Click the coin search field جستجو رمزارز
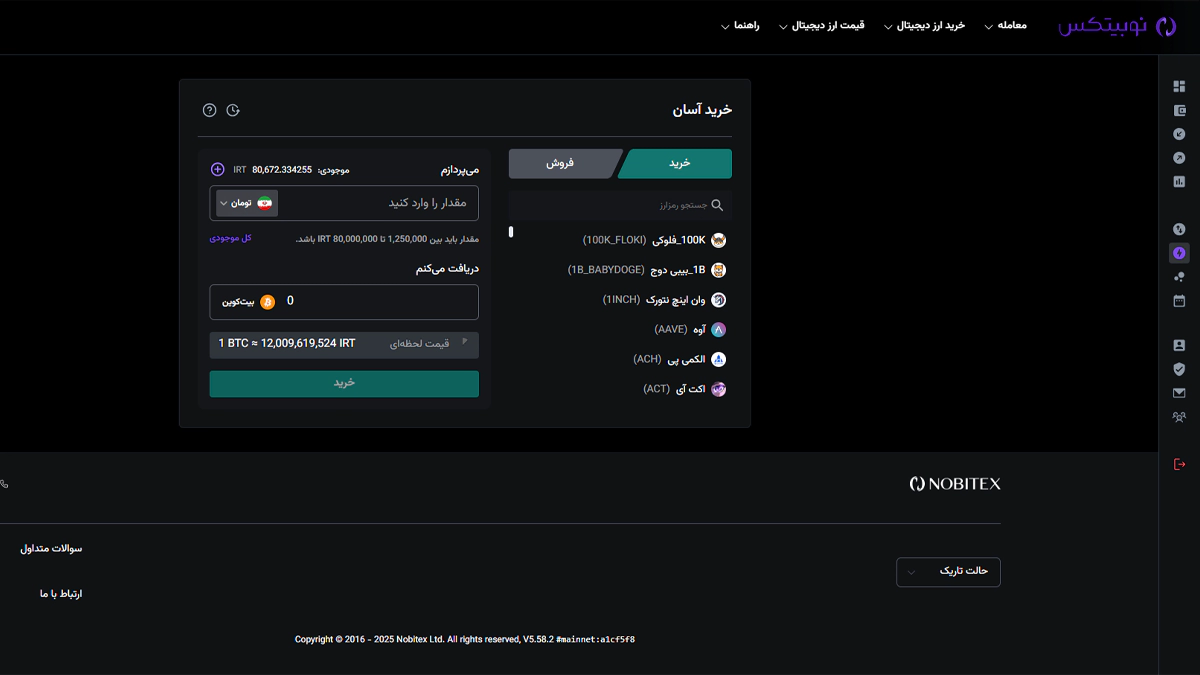This screenshot has width=1200, height=675. point(620,205)
